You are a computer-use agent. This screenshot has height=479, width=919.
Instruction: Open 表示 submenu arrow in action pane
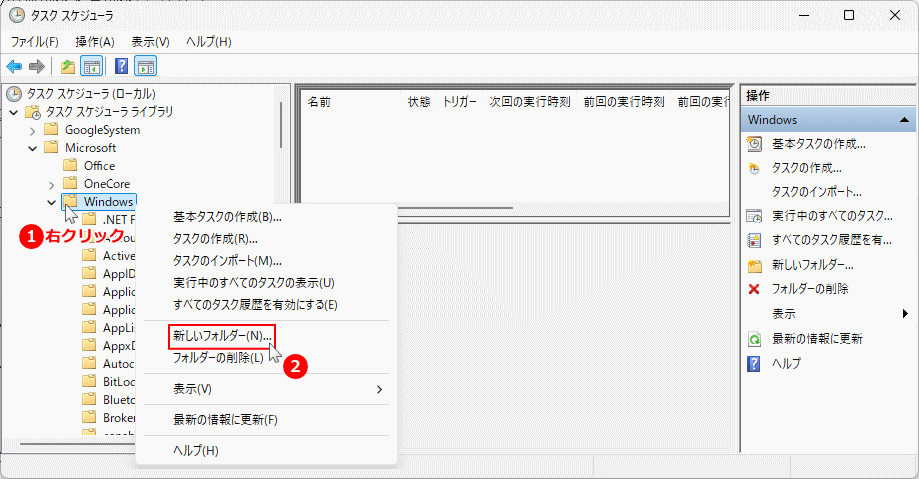pos(906,314)
